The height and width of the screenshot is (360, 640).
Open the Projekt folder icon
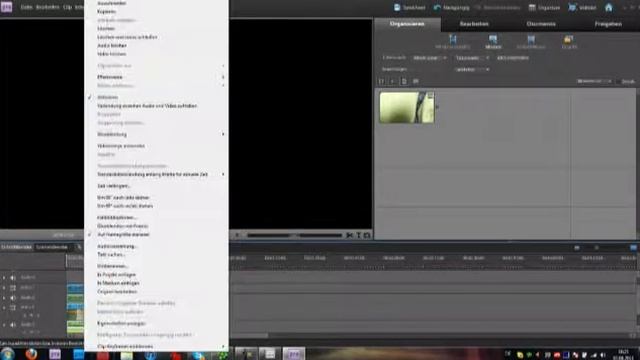(x=569, y=39)
